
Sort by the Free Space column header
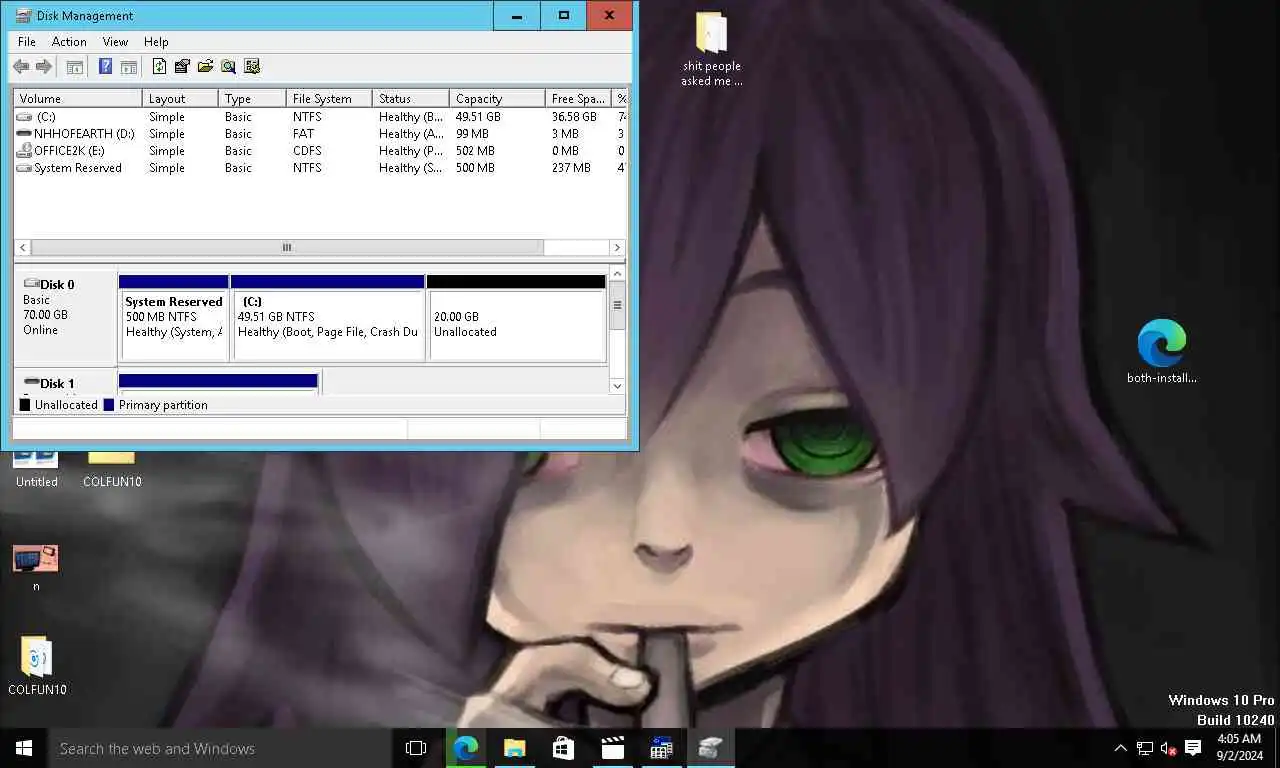coord(578,99)
